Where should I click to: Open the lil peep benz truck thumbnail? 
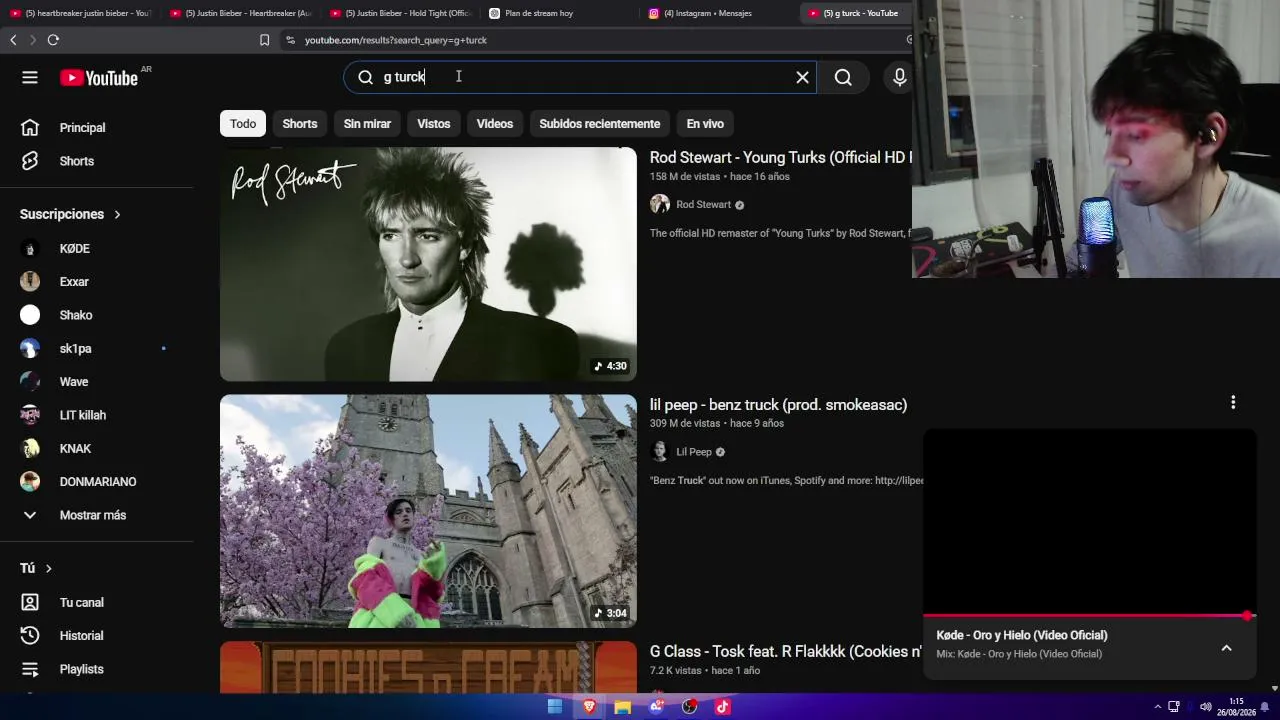tap(428, 511)
